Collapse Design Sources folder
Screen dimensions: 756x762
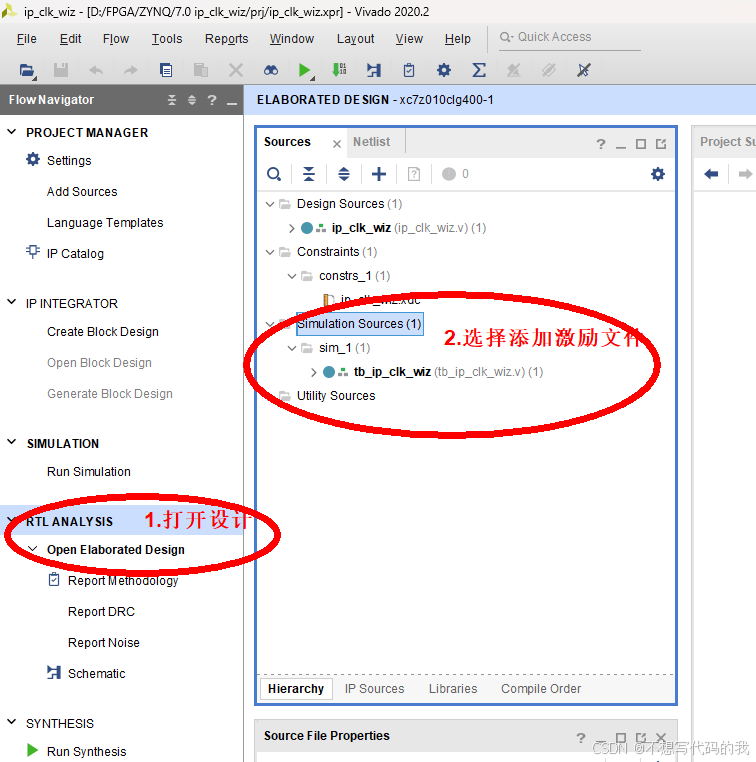270,204
